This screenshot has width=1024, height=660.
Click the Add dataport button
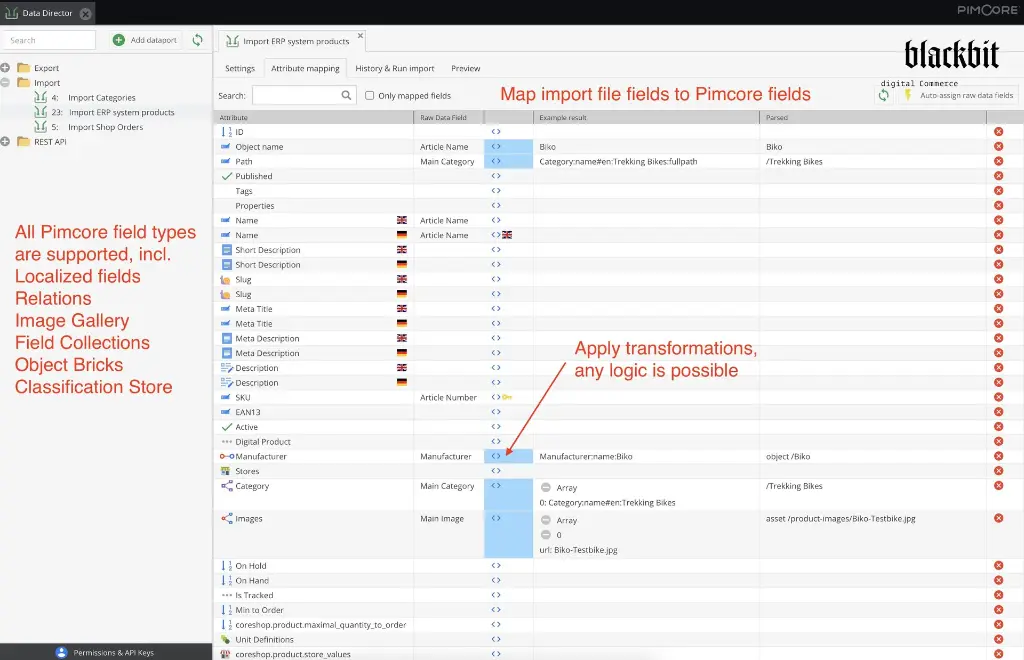(145, 40)
